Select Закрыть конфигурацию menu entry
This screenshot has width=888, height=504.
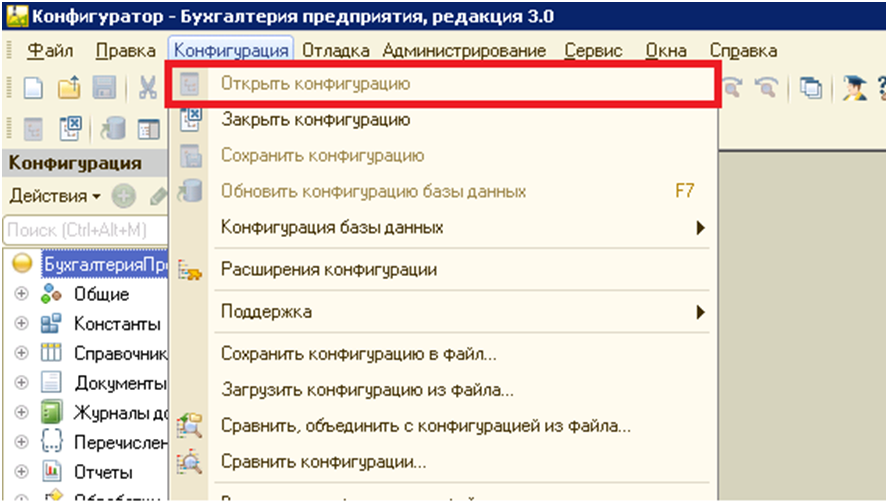coord(443,119)
